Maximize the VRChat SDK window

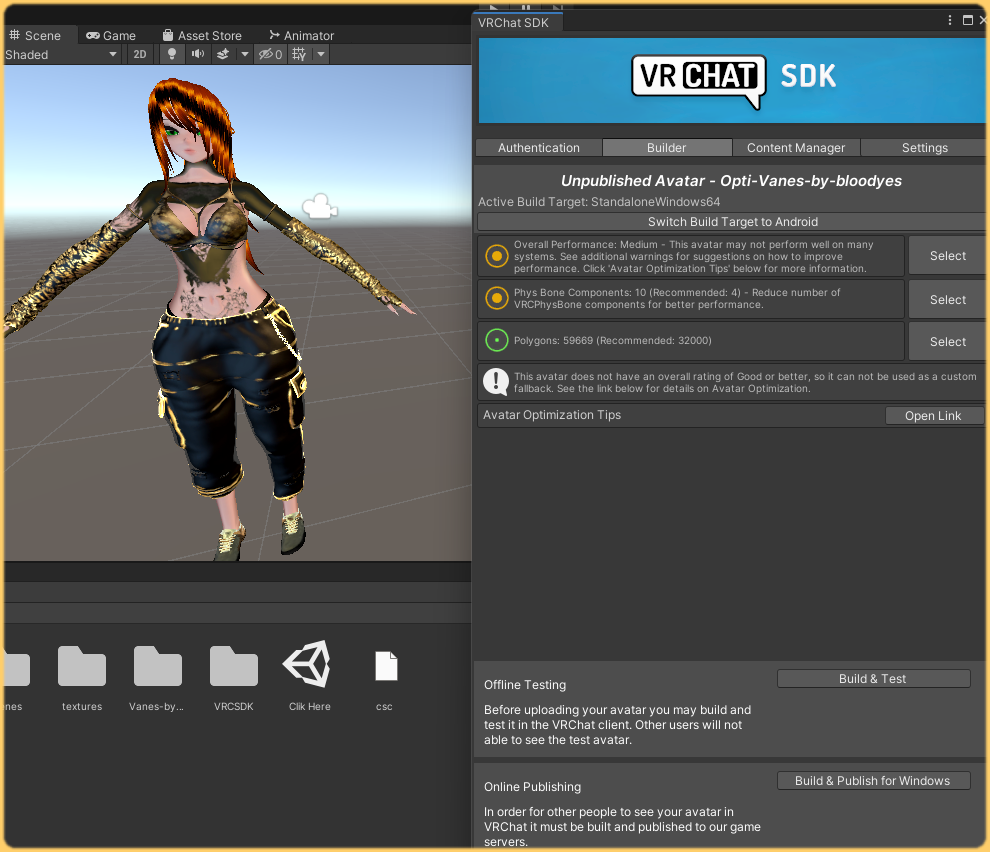(967, 20)
